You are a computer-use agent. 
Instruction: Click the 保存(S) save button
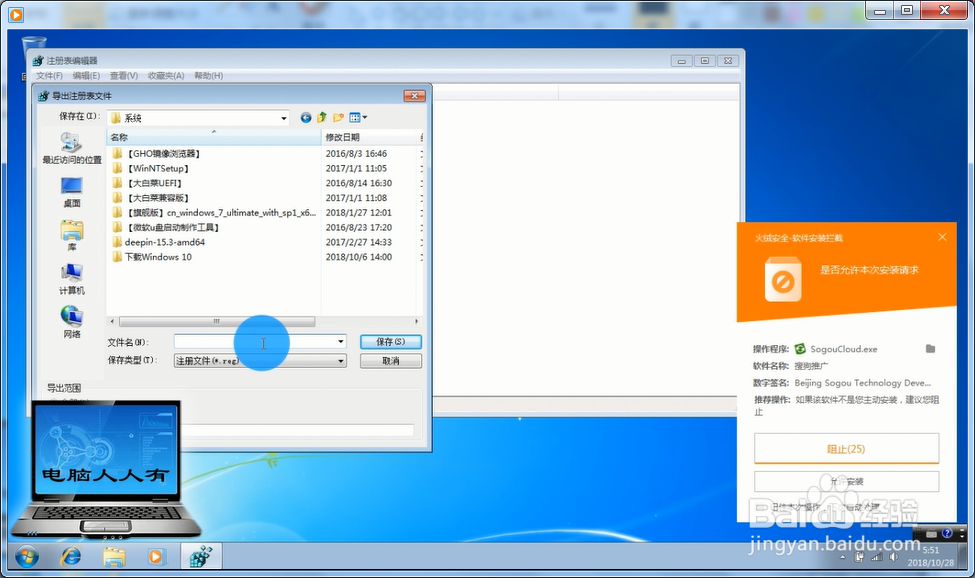click(x=390, y=342)
